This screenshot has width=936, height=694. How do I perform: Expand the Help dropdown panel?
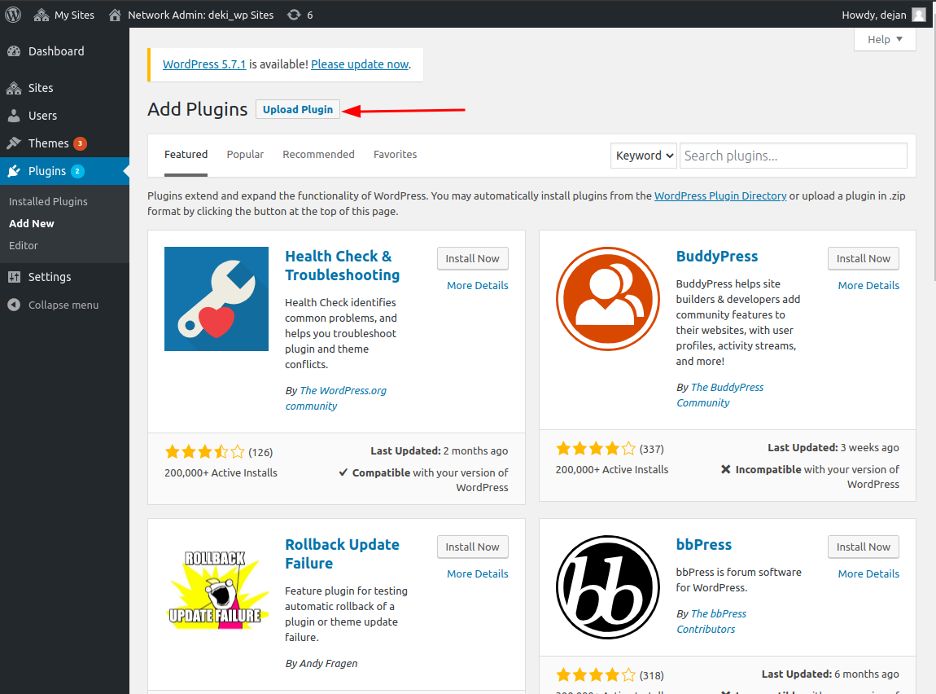click(x=884, y=40)
